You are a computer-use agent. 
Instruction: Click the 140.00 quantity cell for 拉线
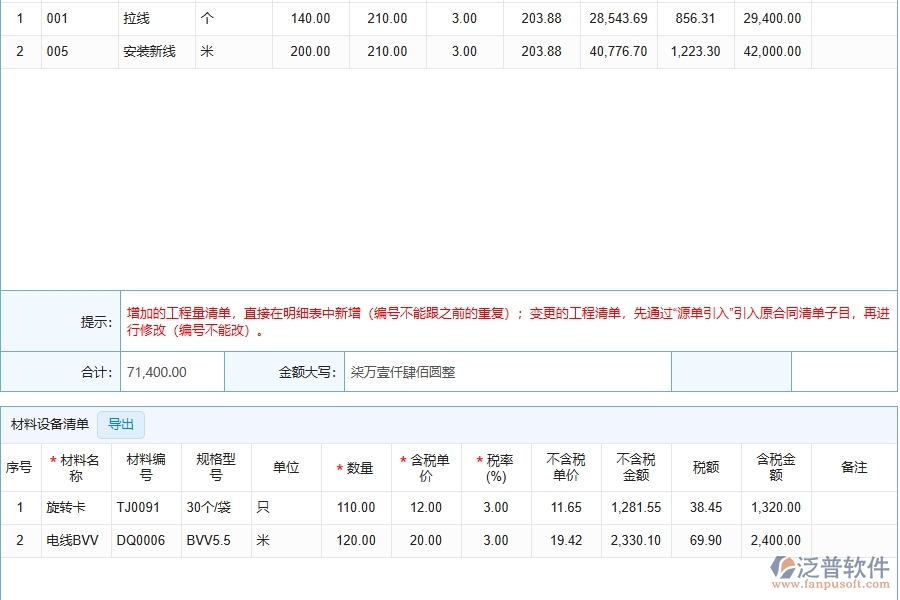[310, 18]
